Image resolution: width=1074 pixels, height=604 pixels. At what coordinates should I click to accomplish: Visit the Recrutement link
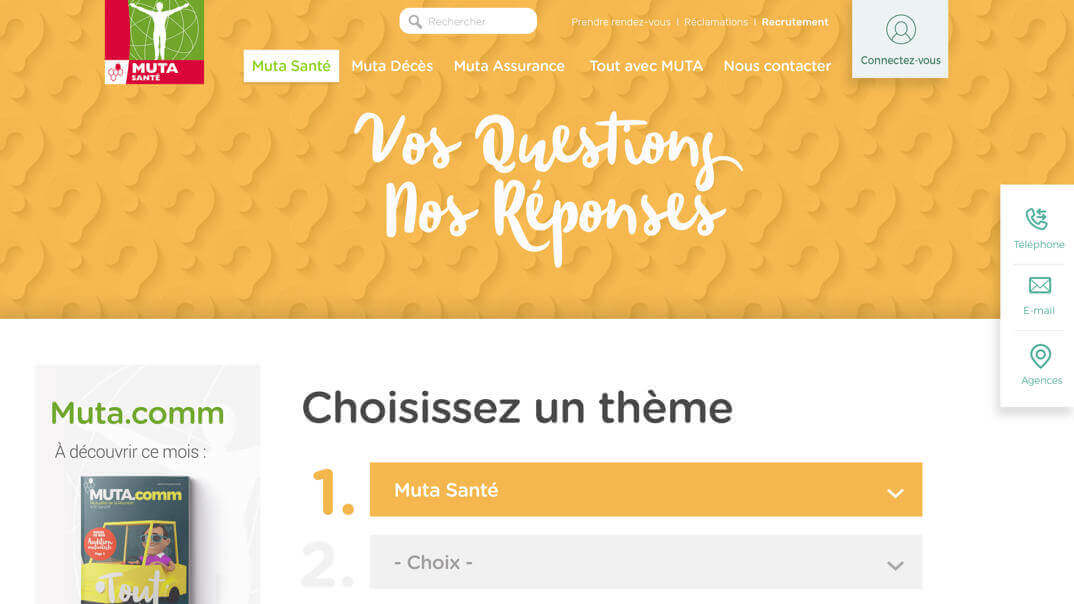pyautogui.click(x=795, y=22)
